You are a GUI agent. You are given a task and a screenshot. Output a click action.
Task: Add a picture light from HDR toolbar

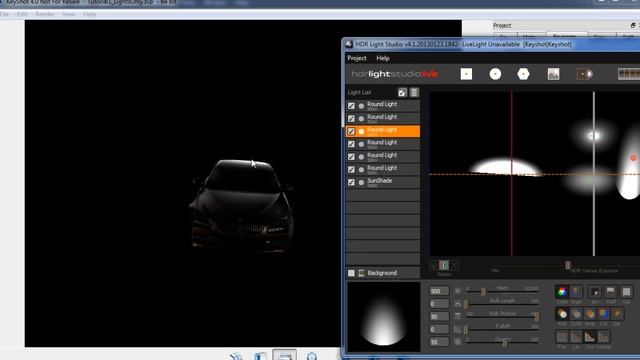pyautogui.click(x=553, y=74)
